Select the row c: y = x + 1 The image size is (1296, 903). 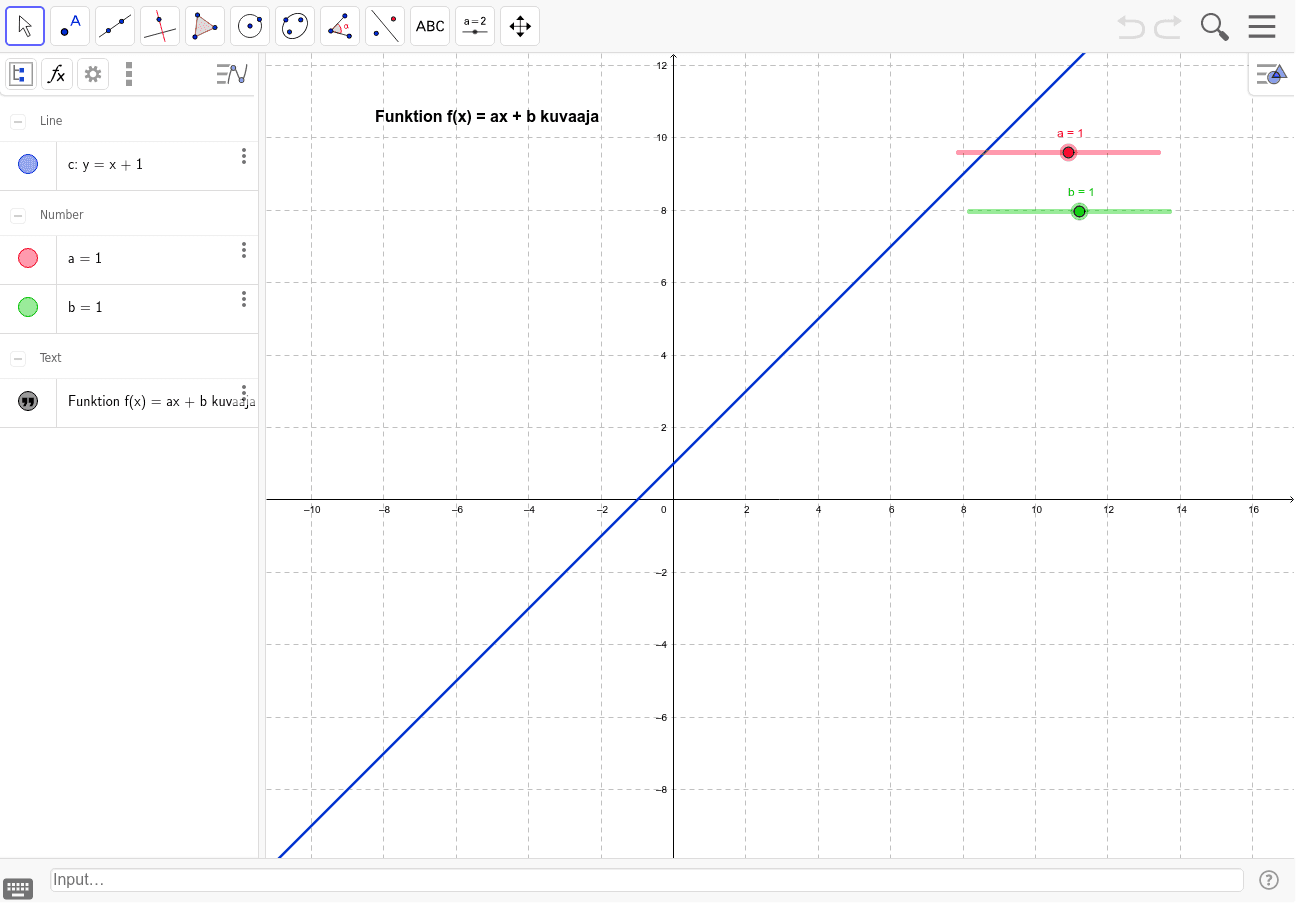click(x=129, y=165)
